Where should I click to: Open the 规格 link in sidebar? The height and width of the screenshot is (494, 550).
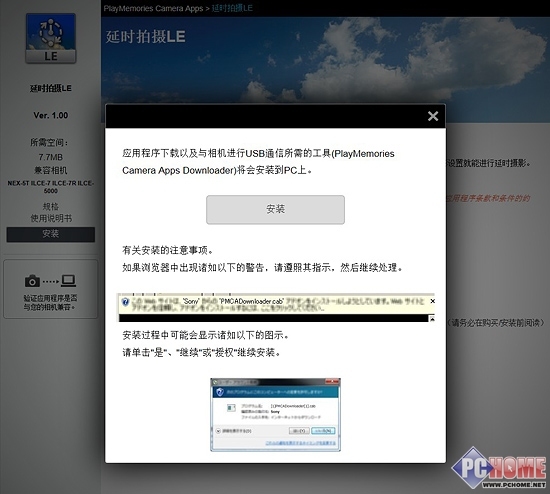(51, 206)
